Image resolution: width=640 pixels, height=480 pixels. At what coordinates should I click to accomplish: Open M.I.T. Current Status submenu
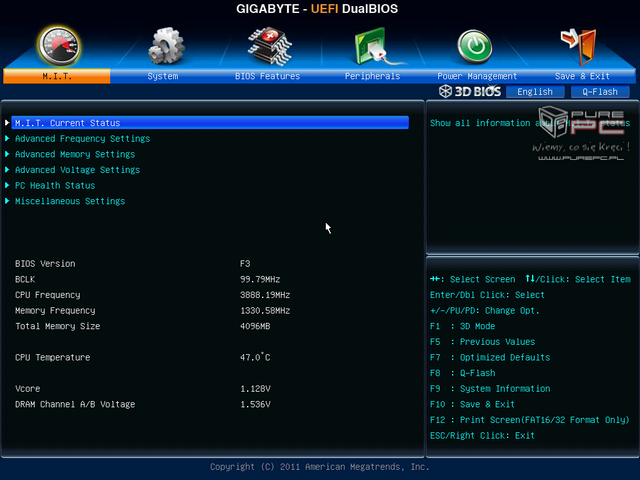click(x=210, y=123)
